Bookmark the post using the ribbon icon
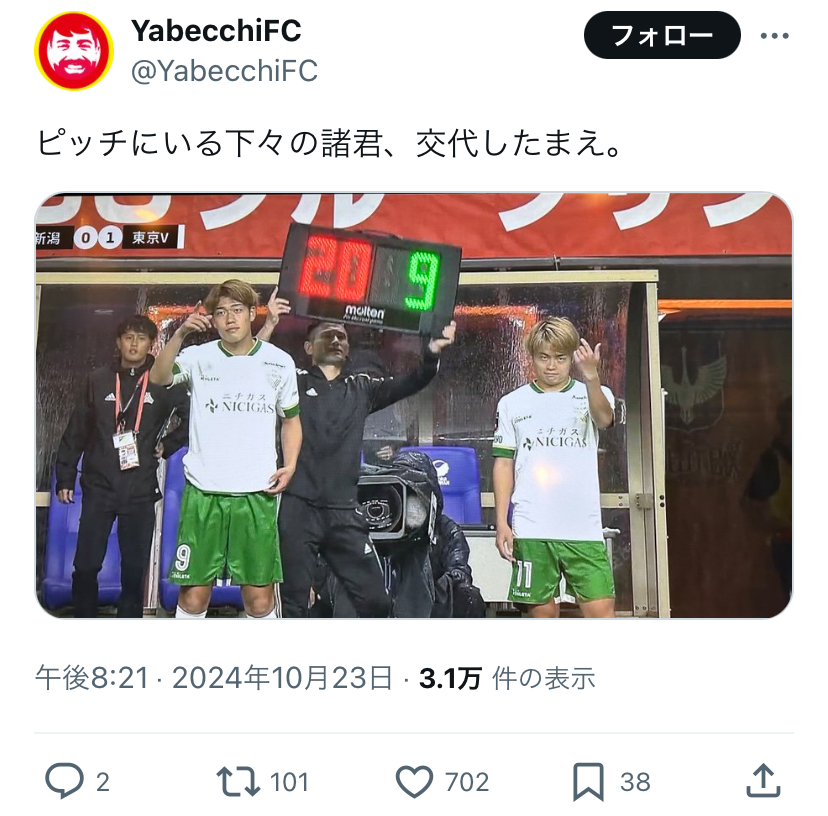 click(589, 782)
